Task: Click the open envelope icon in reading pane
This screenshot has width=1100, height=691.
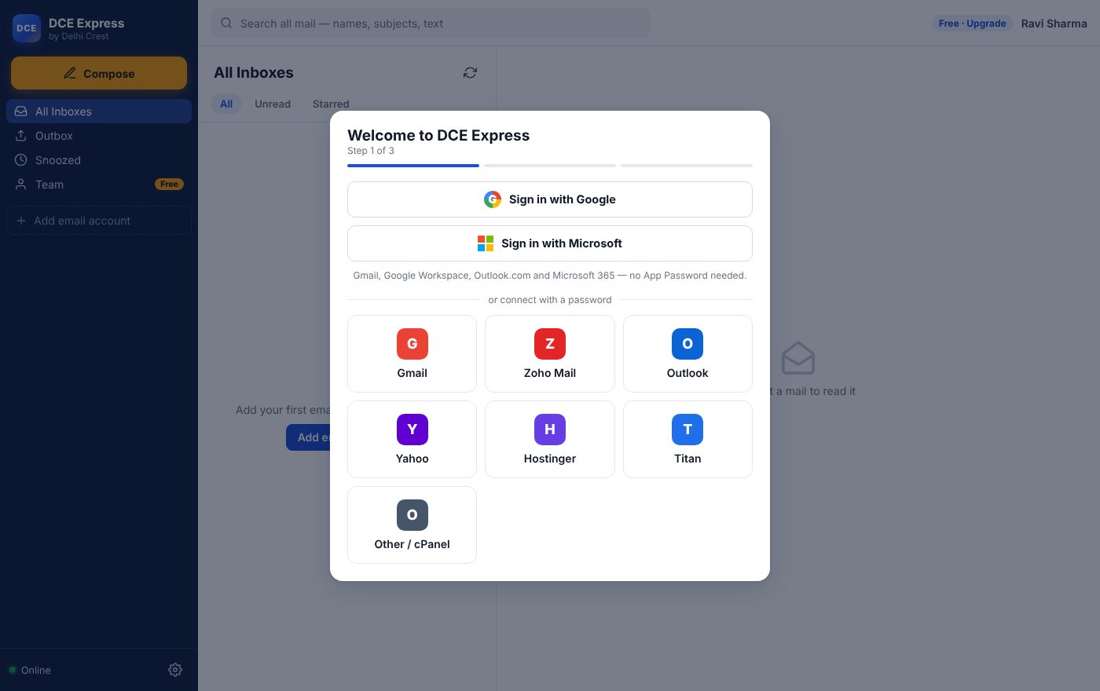Action: coord(798,358)
